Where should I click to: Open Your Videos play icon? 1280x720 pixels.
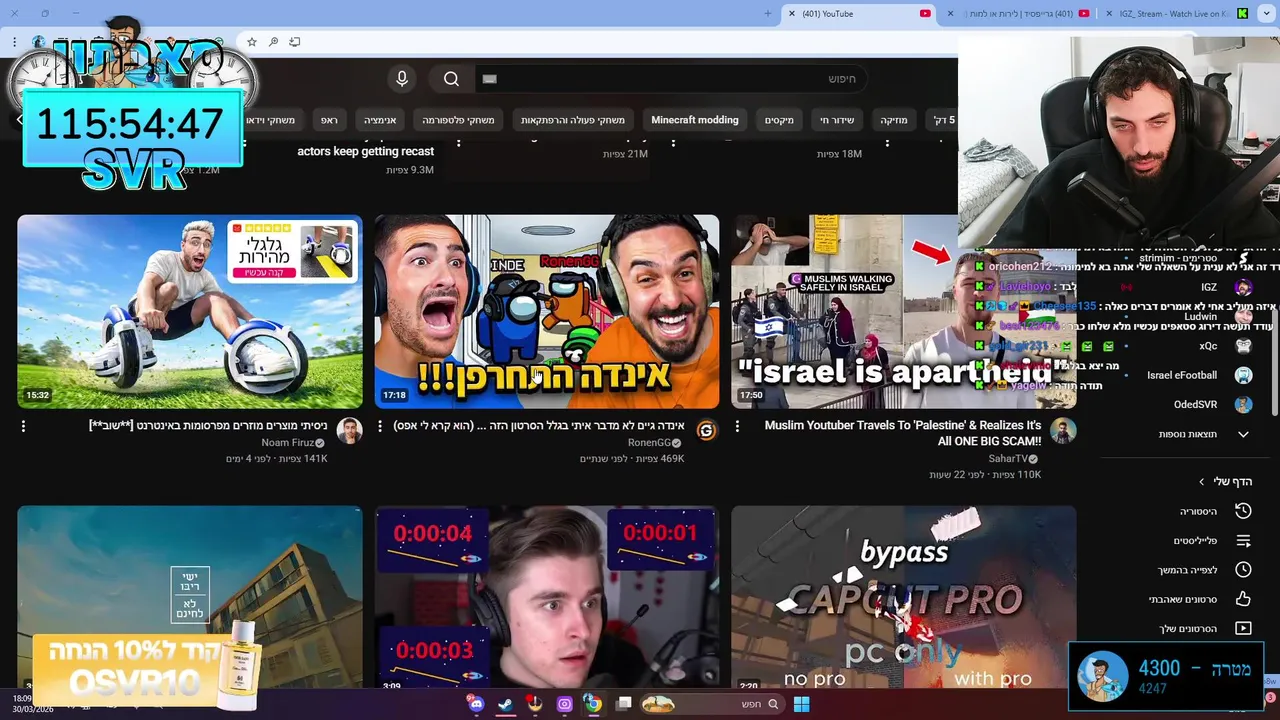pyautogui.click(x=1243, y=629)
